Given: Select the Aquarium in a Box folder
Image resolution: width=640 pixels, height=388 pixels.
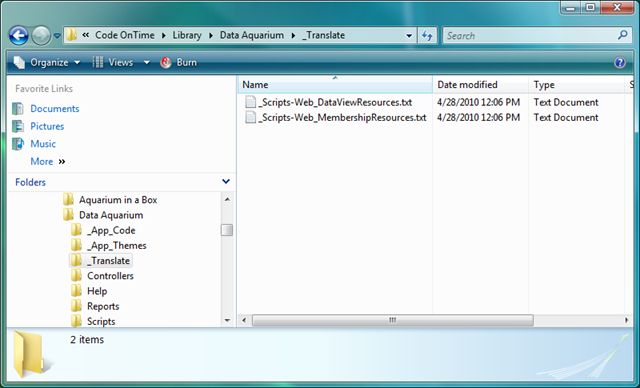Looking at the screenshot, I should click(118, 200).
